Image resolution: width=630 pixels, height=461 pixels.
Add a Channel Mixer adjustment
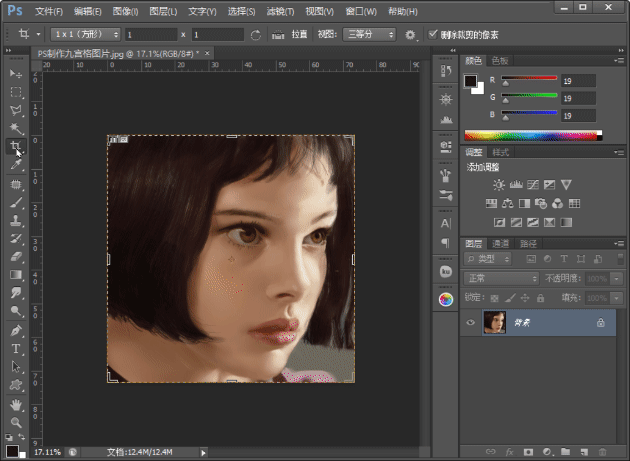point(558,203)
